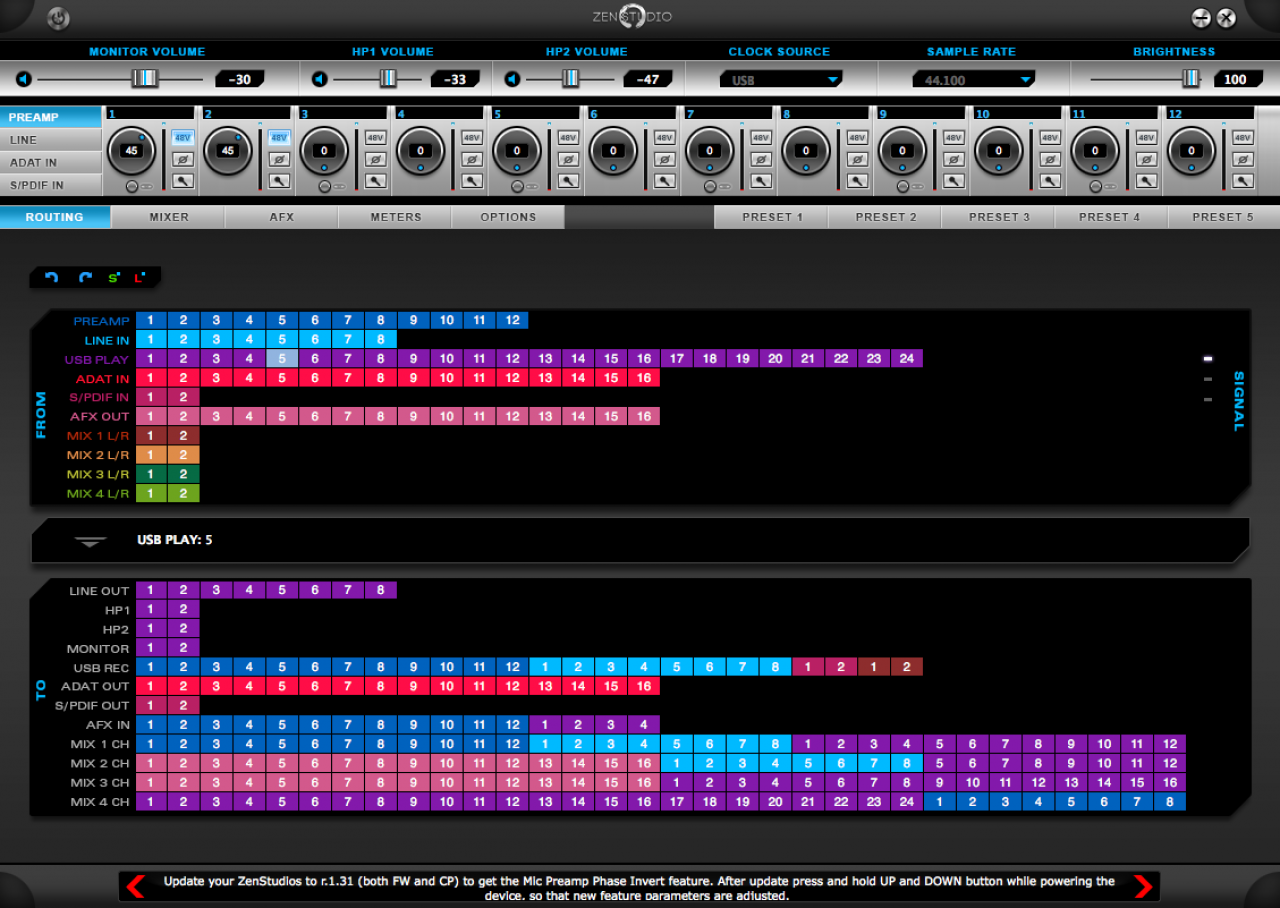Disable 48V phantom power on preamp 1
Screen dimensions: 1280x908
click(x=183, y=138)
